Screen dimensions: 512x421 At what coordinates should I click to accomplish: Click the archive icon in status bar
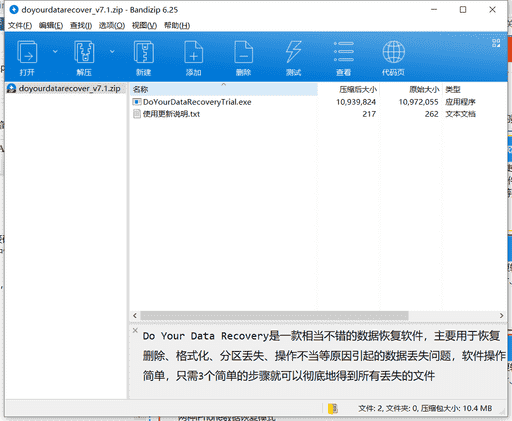(x=333, y=408)
